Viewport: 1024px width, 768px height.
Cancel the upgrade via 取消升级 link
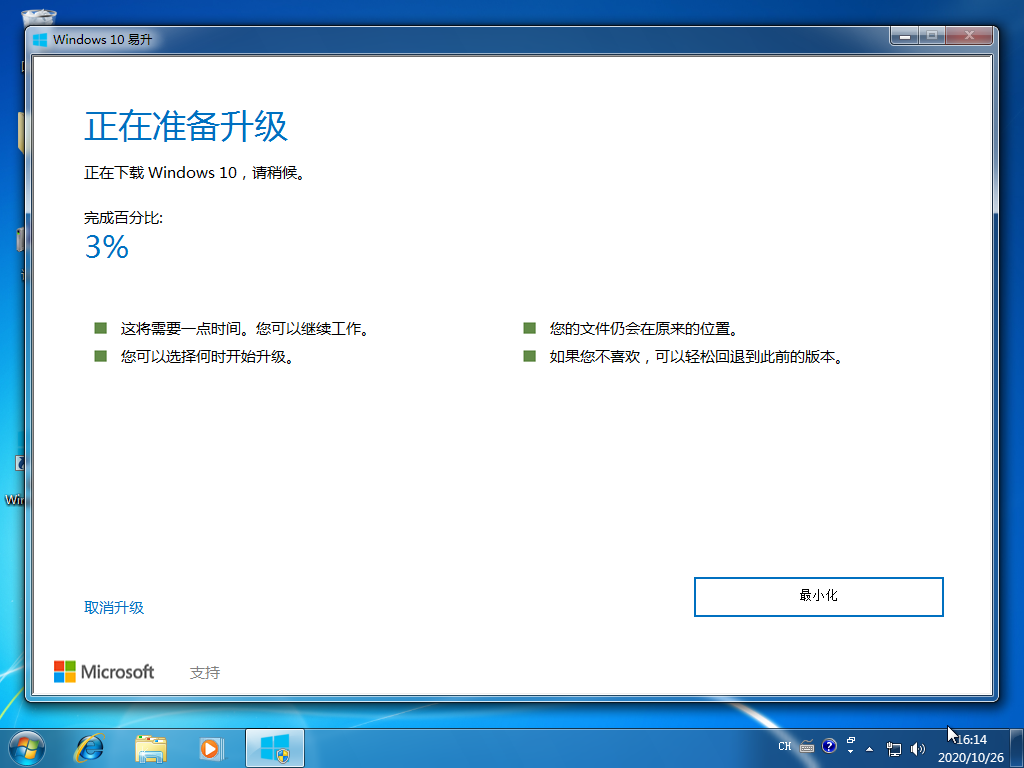pos(114,607)
